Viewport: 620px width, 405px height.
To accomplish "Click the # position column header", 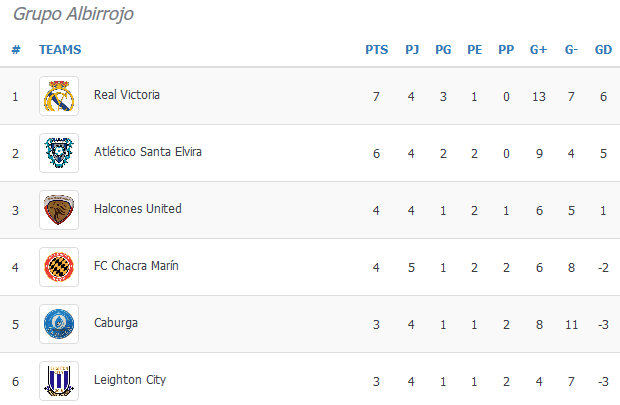I will coord(16,49).
